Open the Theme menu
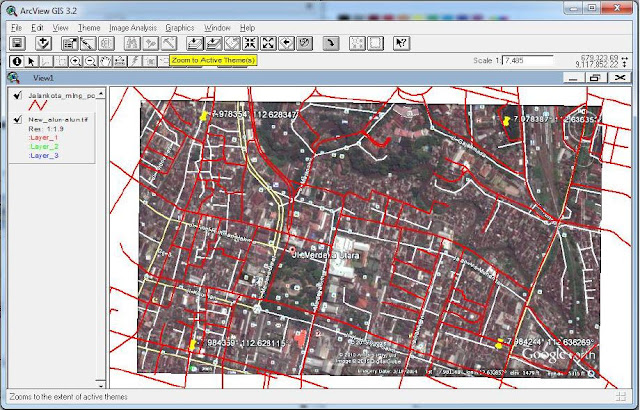640x410 pixels. pyautogui.click(x=89, y=28)
